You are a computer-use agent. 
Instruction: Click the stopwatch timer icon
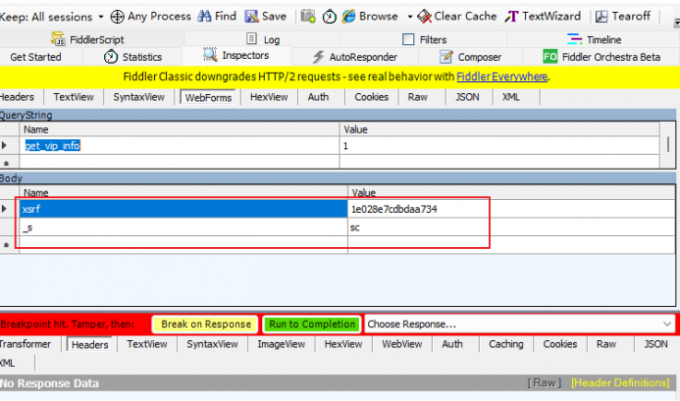330,17
